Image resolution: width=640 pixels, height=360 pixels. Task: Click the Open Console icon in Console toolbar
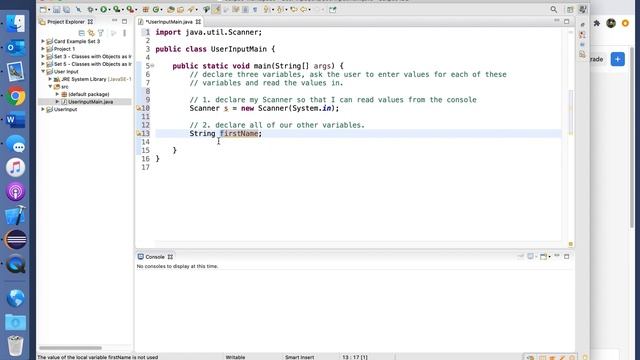[543, 256]
